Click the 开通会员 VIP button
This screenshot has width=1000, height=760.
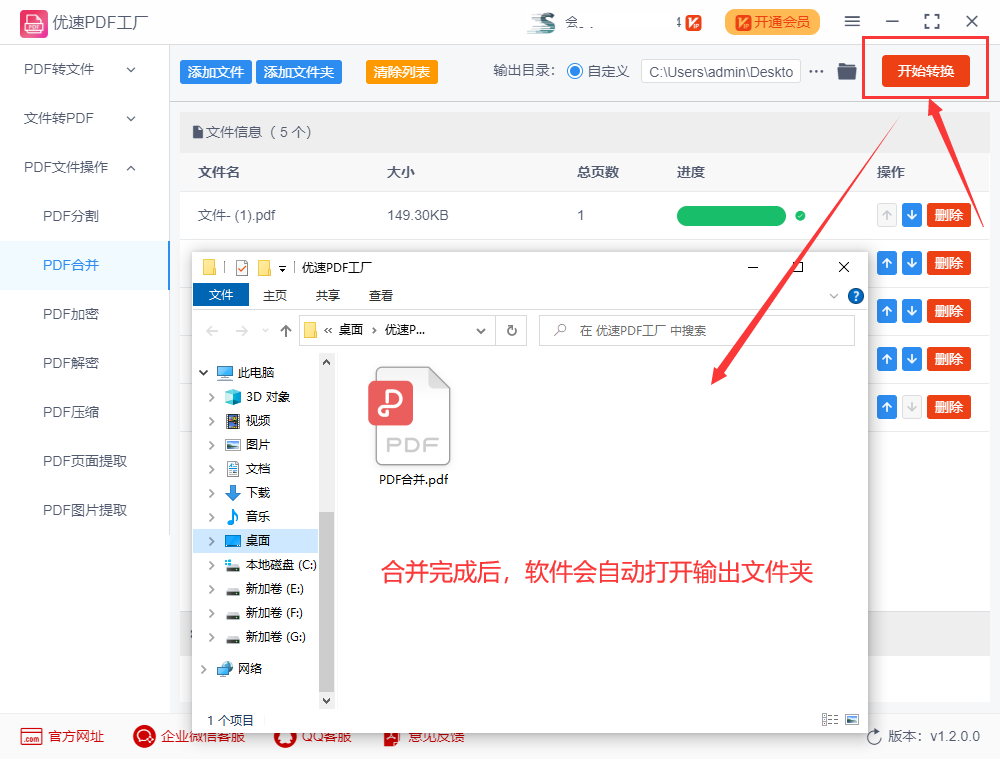[x=772, y=22]
